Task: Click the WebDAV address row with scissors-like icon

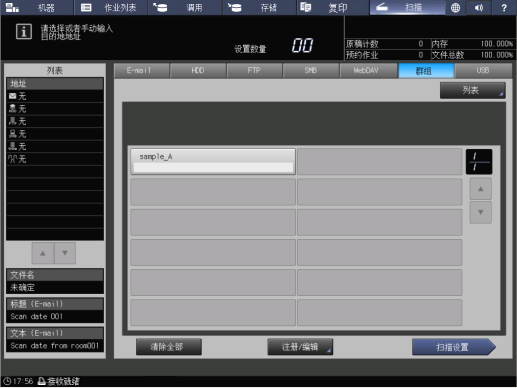Action: point(55,159)
